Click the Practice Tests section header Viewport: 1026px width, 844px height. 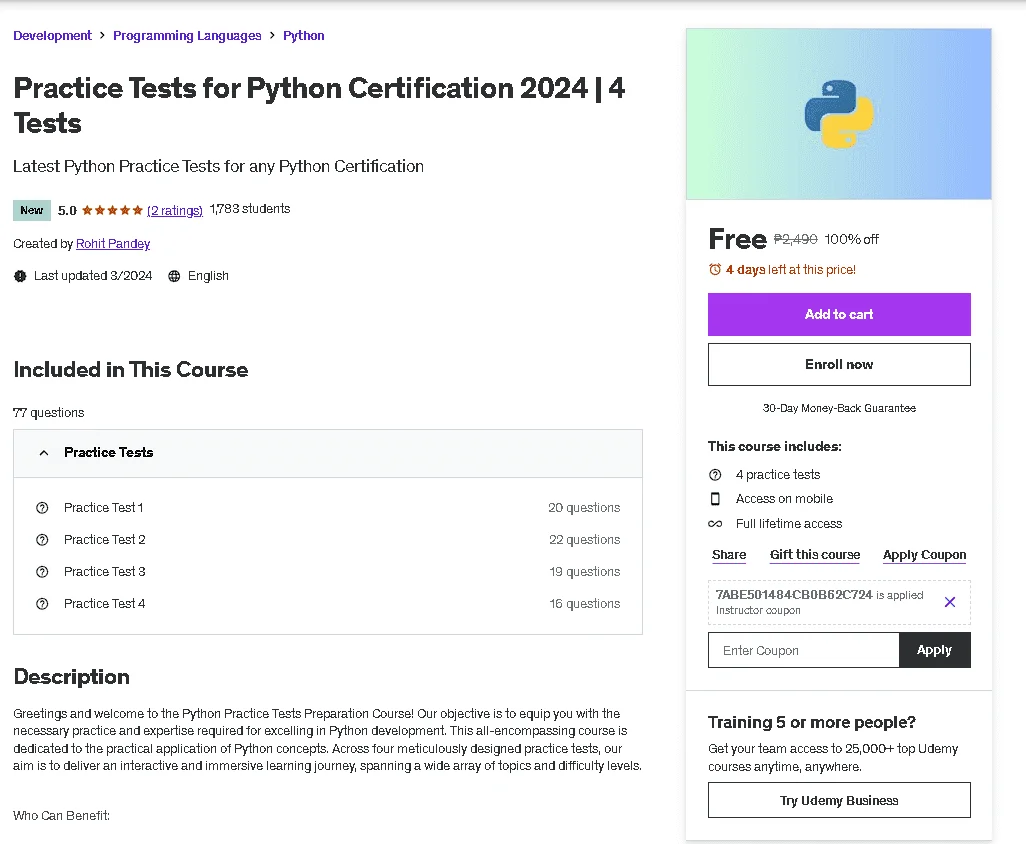coord(328,453)
